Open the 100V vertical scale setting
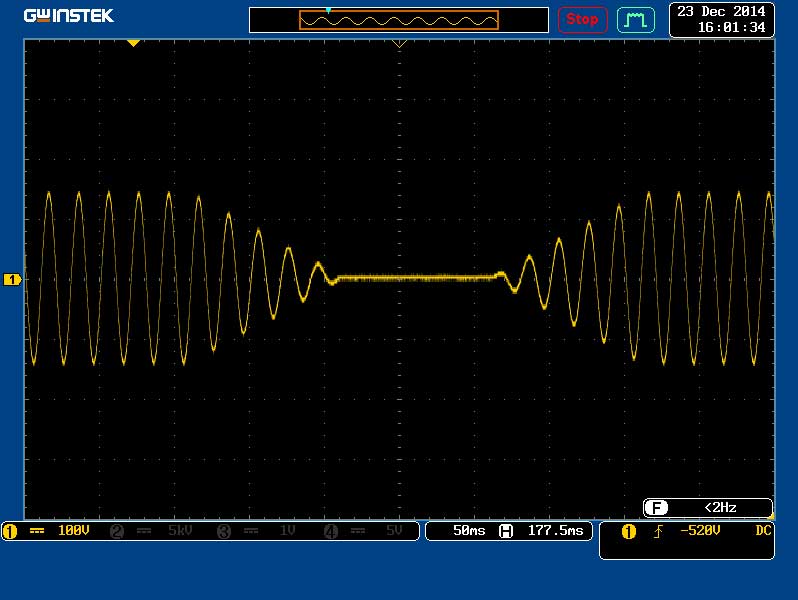The height and width of the screenshot is (600, 798). tap(74, 532)
